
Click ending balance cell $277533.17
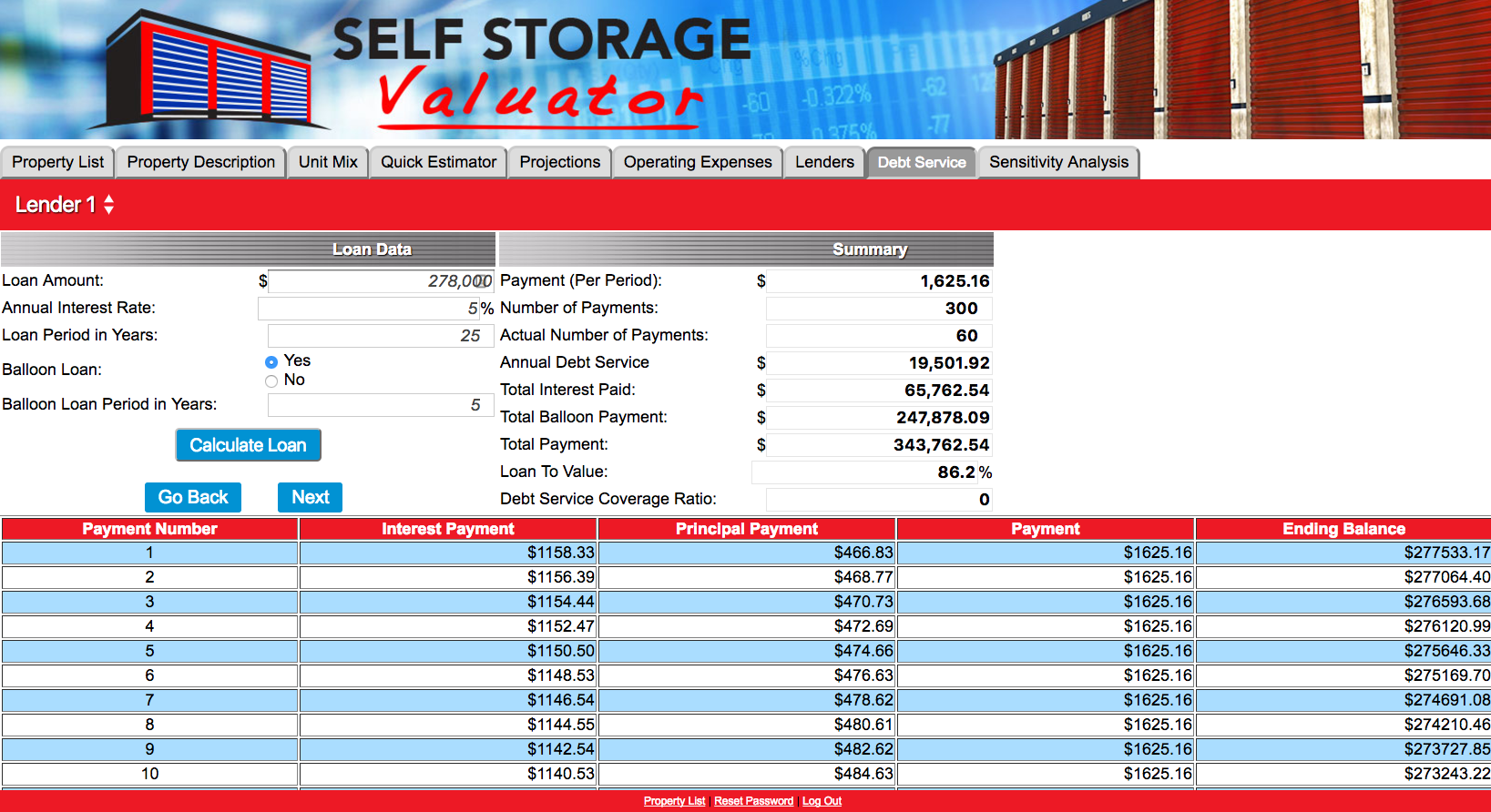(x=1343, y=553)
